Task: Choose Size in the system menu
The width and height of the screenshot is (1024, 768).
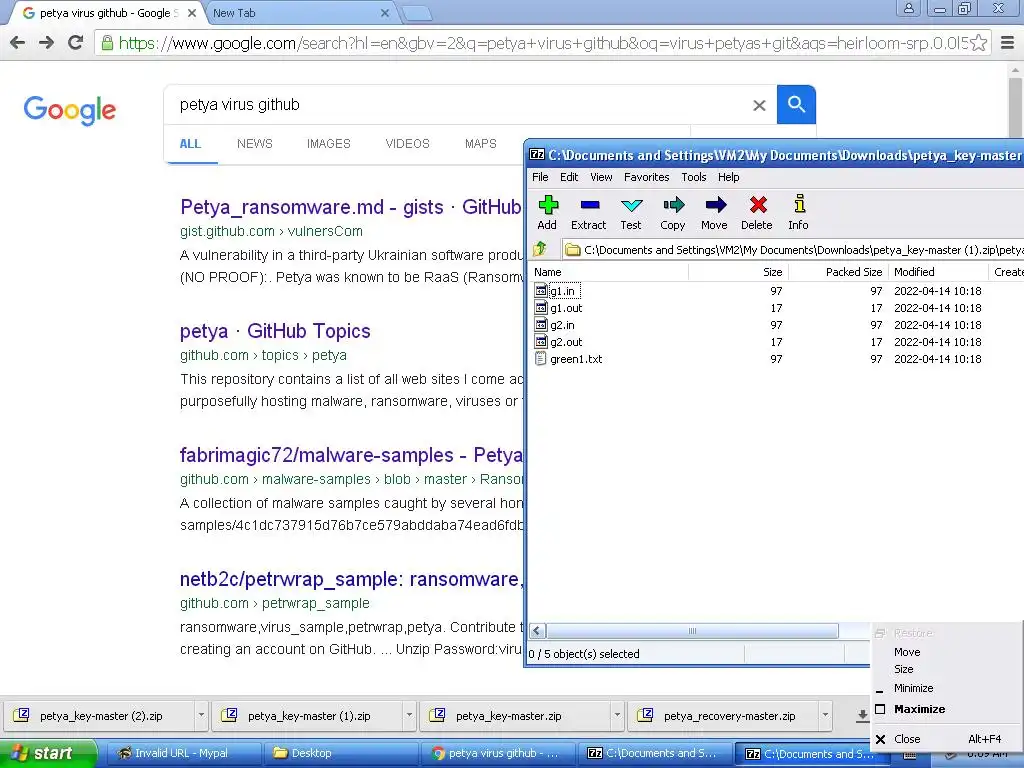Action: pos(946,669)
